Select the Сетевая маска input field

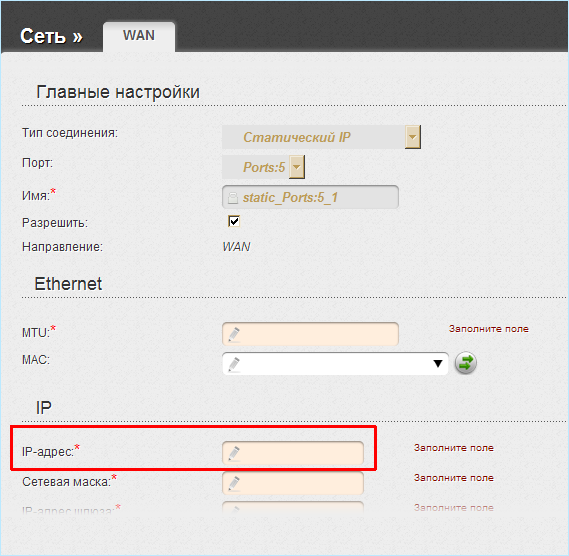pyautogui.click(x=293, y=483)
